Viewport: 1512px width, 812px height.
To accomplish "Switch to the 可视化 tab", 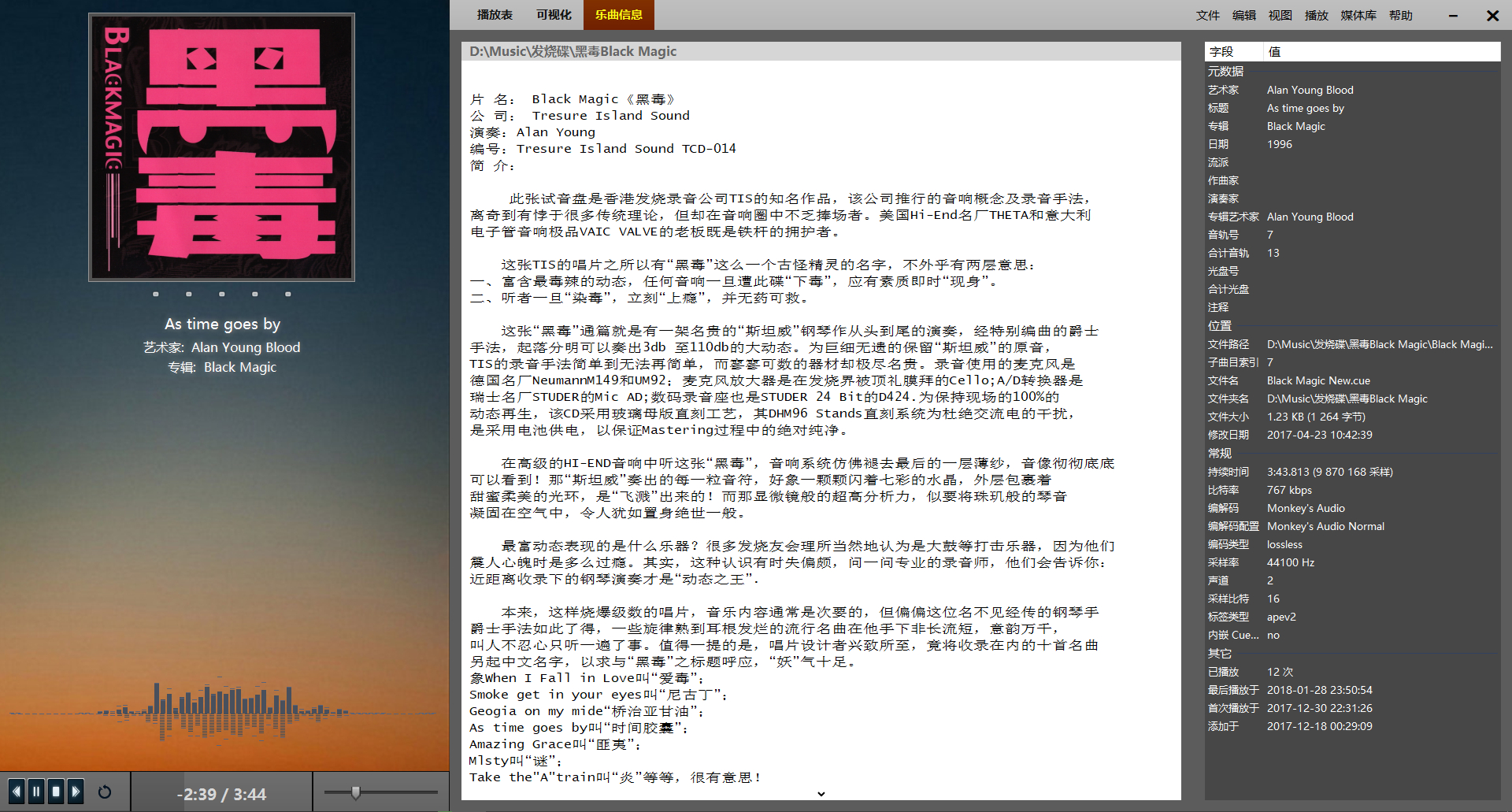I will point(554,15).
